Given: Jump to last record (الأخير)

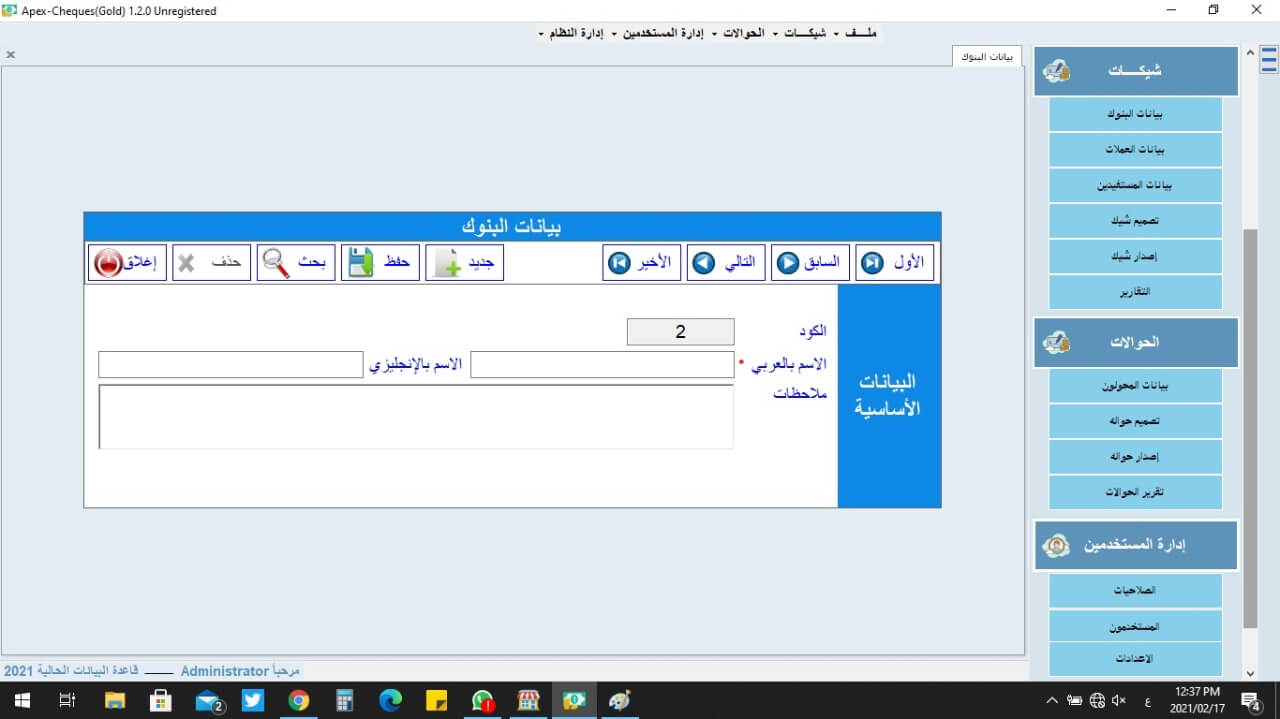Looking at the screenshot, I should pyautogui.click(x=642, y=263).
